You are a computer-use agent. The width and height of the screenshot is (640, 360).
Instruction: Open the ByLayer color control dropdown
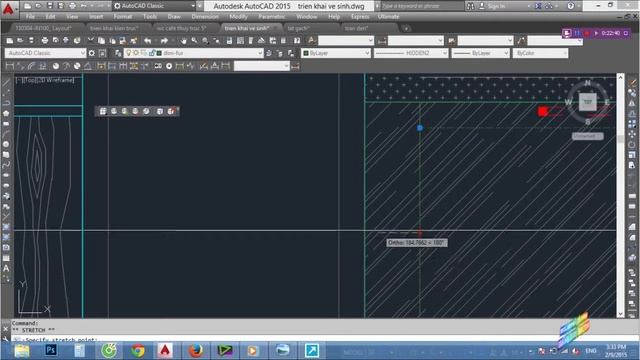tap(336, 53)
